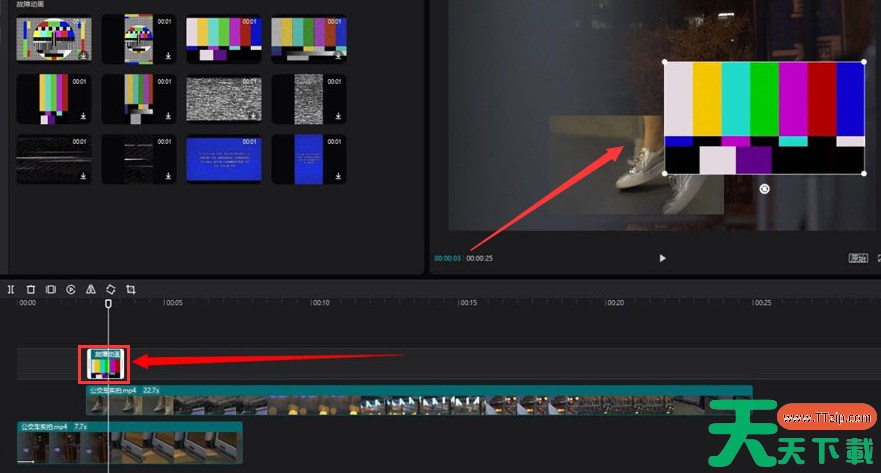Click the original ratio button in preview

857,258
